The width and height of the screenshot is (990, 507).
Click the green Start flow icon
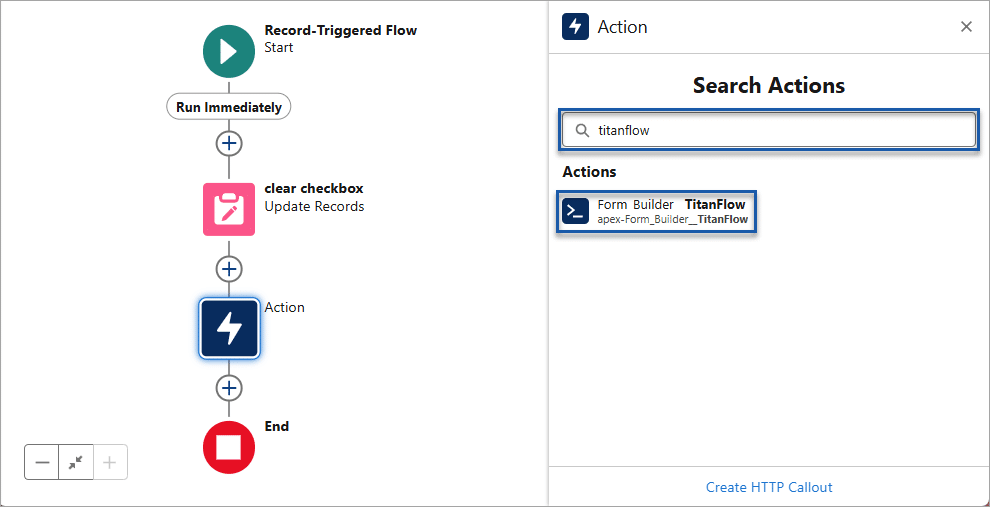pos(229,51)
